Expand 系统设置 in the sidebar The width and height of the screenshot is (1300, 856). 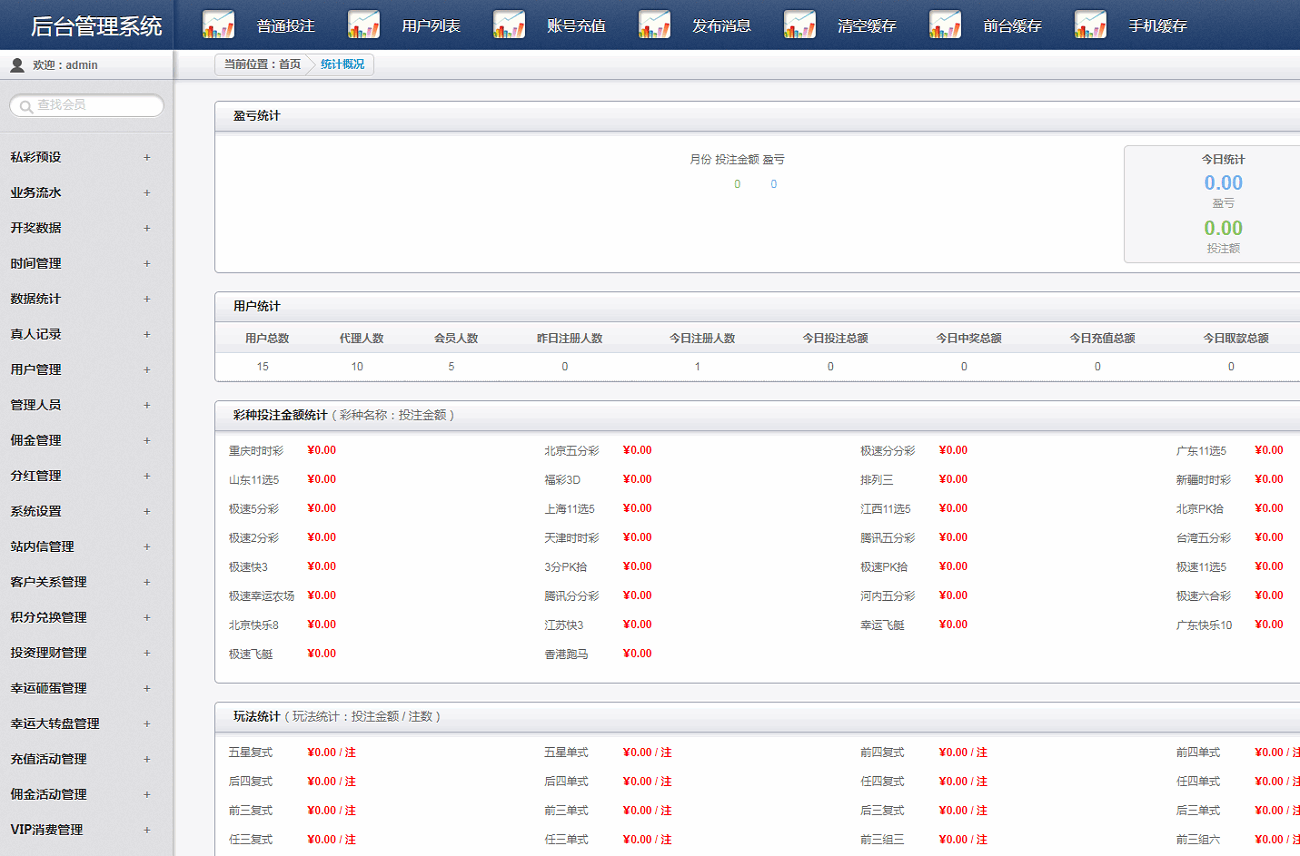click(146, 511)
